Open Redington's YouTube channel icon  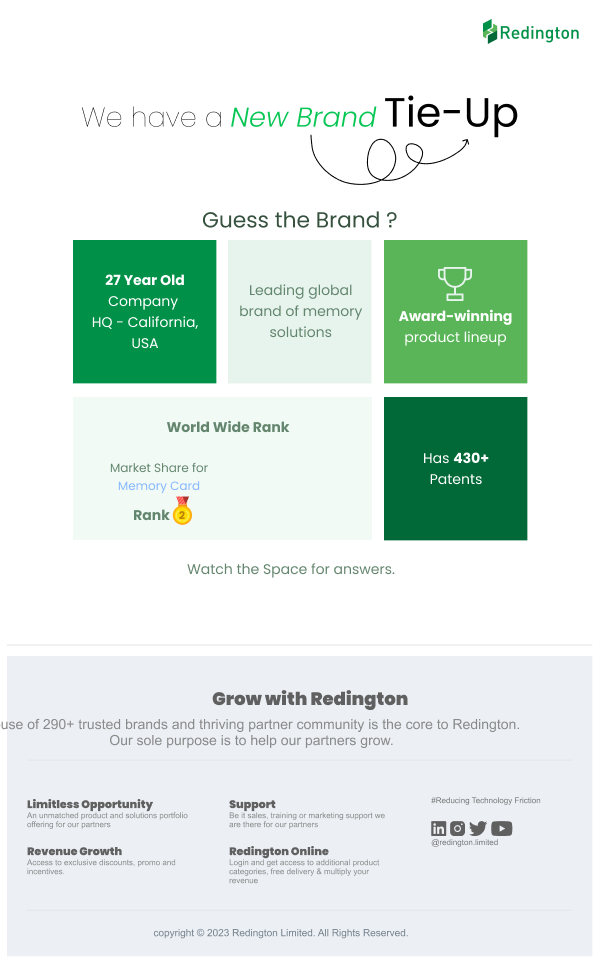(x=502, y=828)
